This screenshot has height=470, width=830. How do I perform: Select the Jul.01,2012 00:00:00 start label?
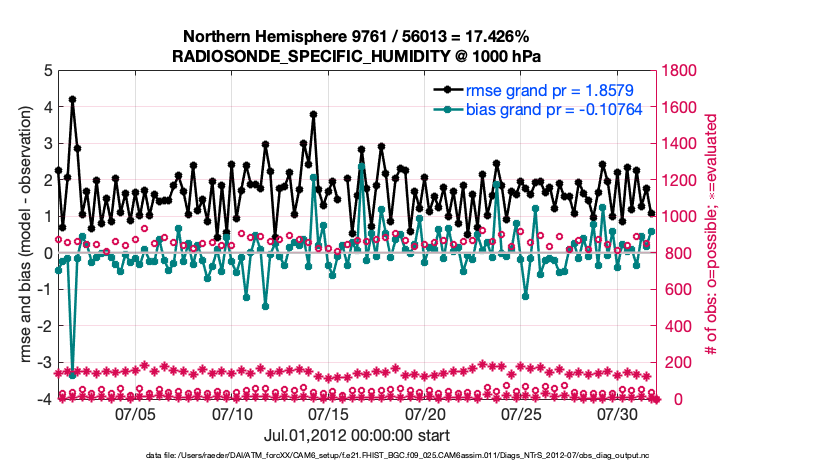point(356,436)
